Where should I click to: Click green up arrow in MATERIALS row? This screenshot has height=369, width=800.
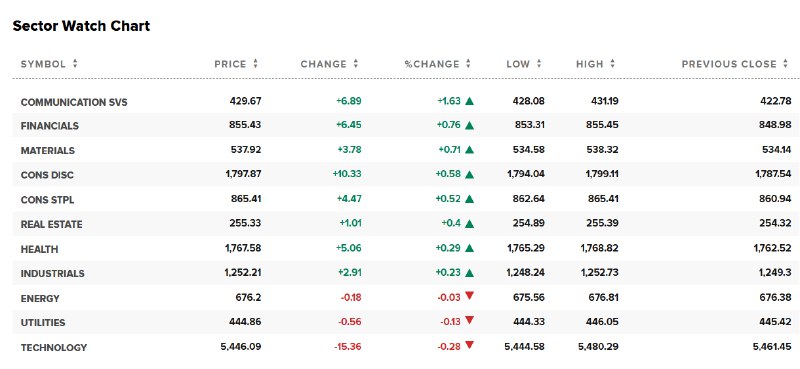[x=469, y=150]
